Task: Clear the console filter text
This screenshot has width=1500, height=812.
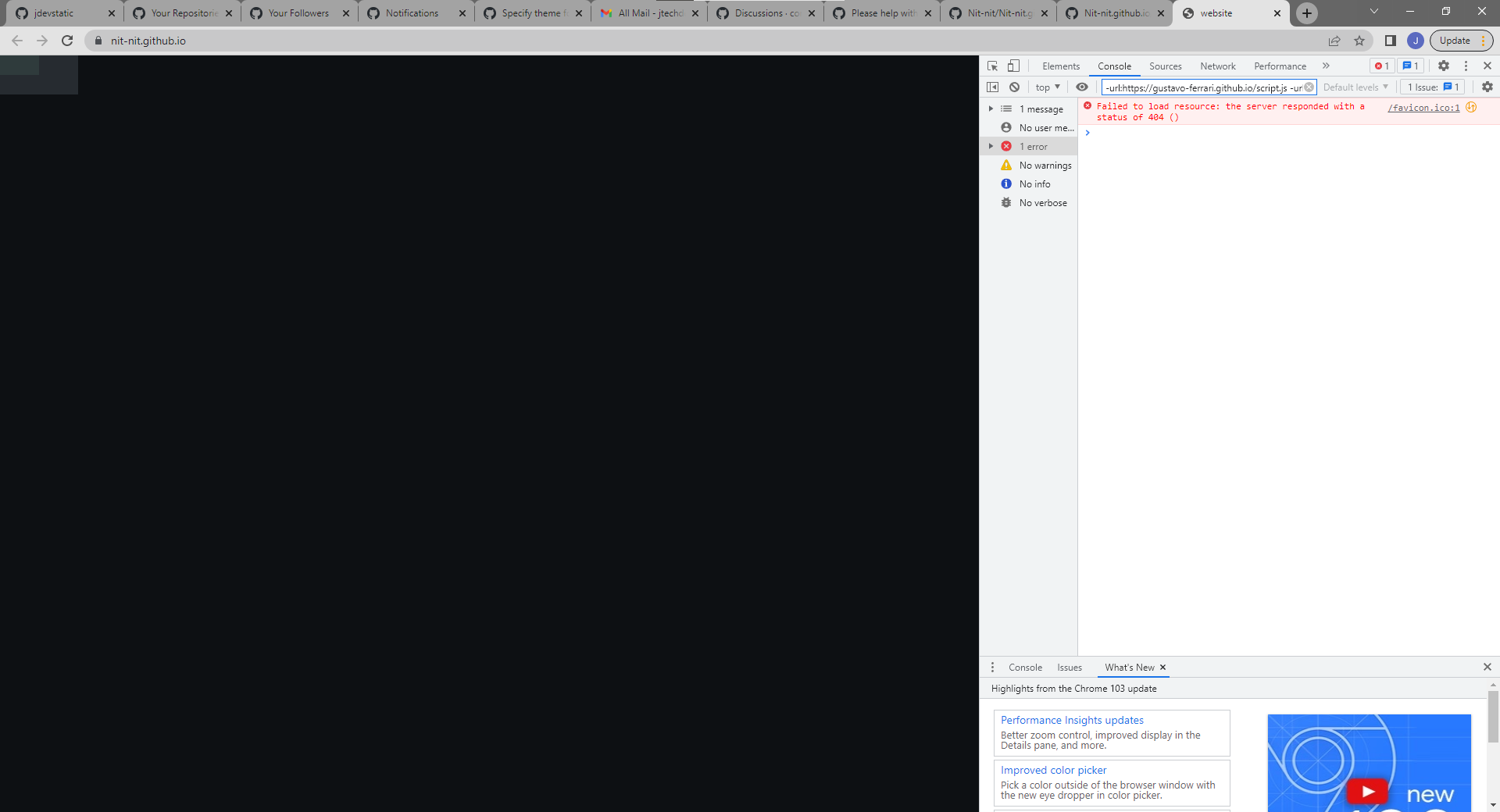Action: [1309, 87]
